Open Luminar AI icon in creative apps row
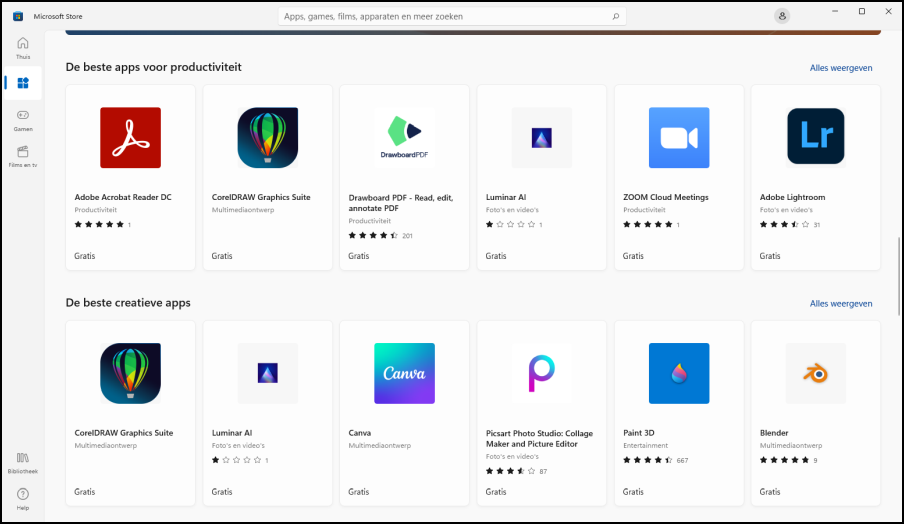Viewport: 904px width, 524px height. pyautogui.click(x=268, y=374)
